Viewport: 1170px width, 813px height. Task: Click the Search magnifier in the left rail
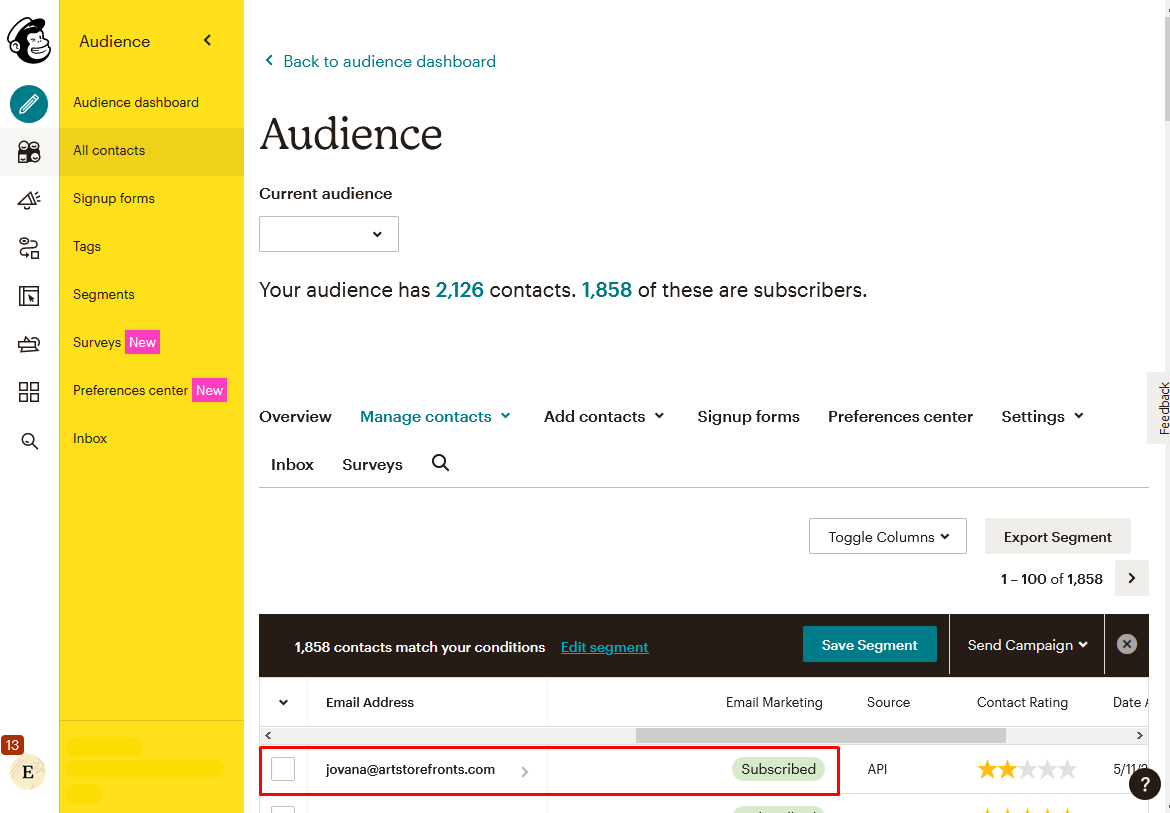tap(29, 441)
